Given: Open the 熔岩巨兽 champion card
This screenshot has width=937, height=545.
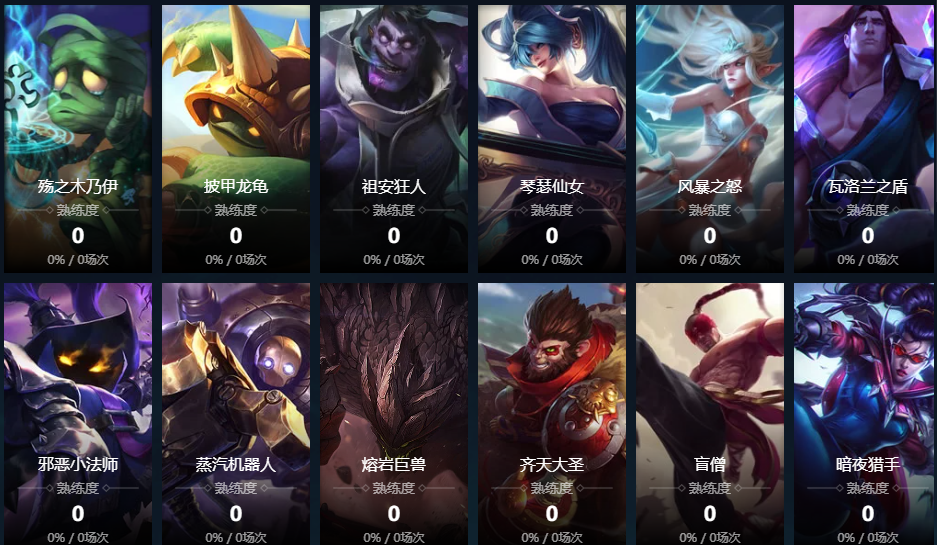Looking at the screenshot, I should coord(394,414).
